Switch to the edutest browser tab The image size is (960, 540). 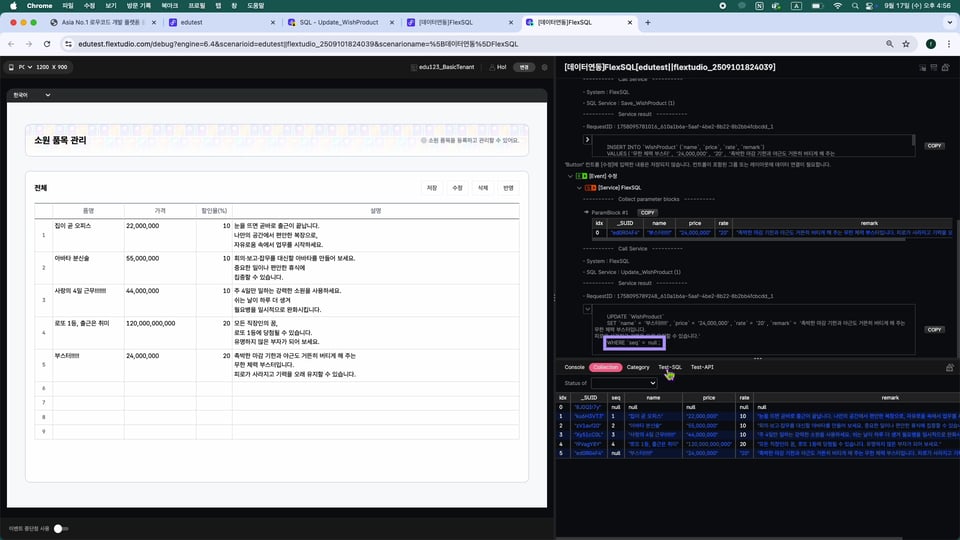click(220, 23)
